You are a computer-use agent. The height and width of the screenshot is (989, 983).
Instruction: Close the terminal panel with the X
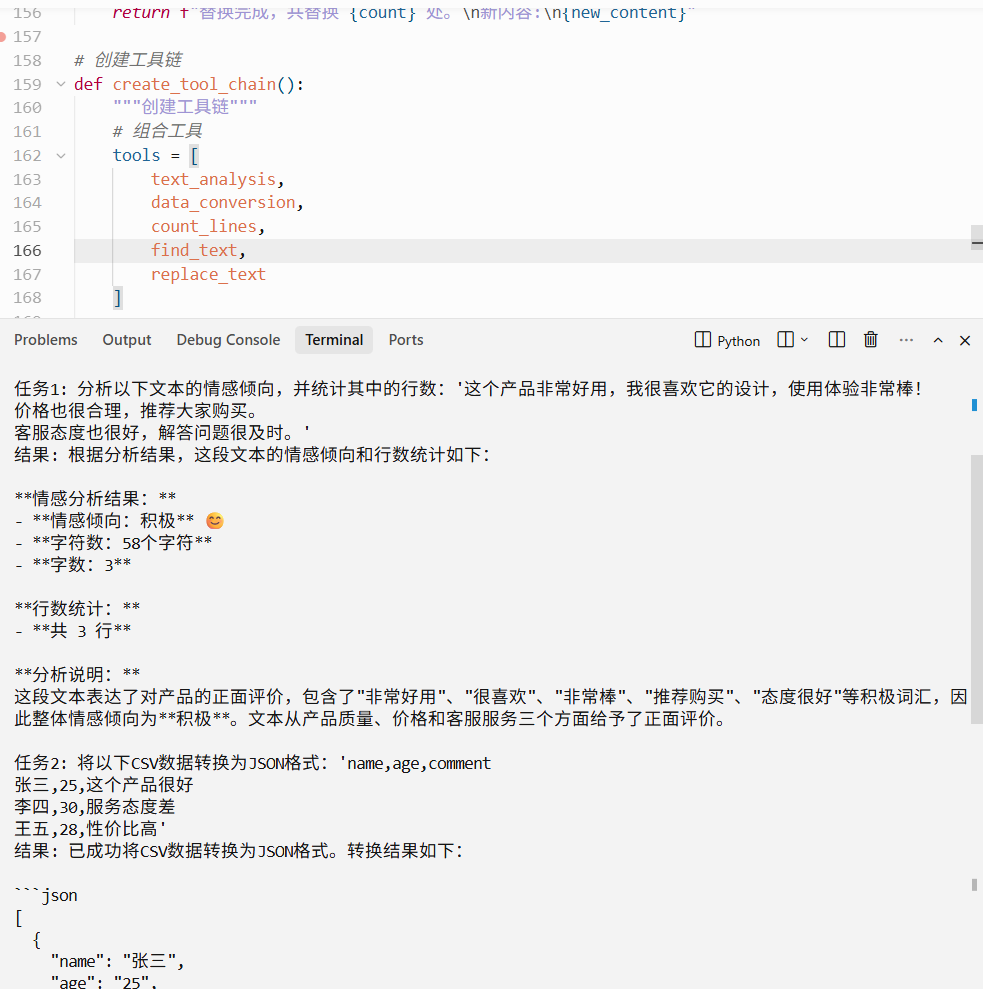point(965,341)
